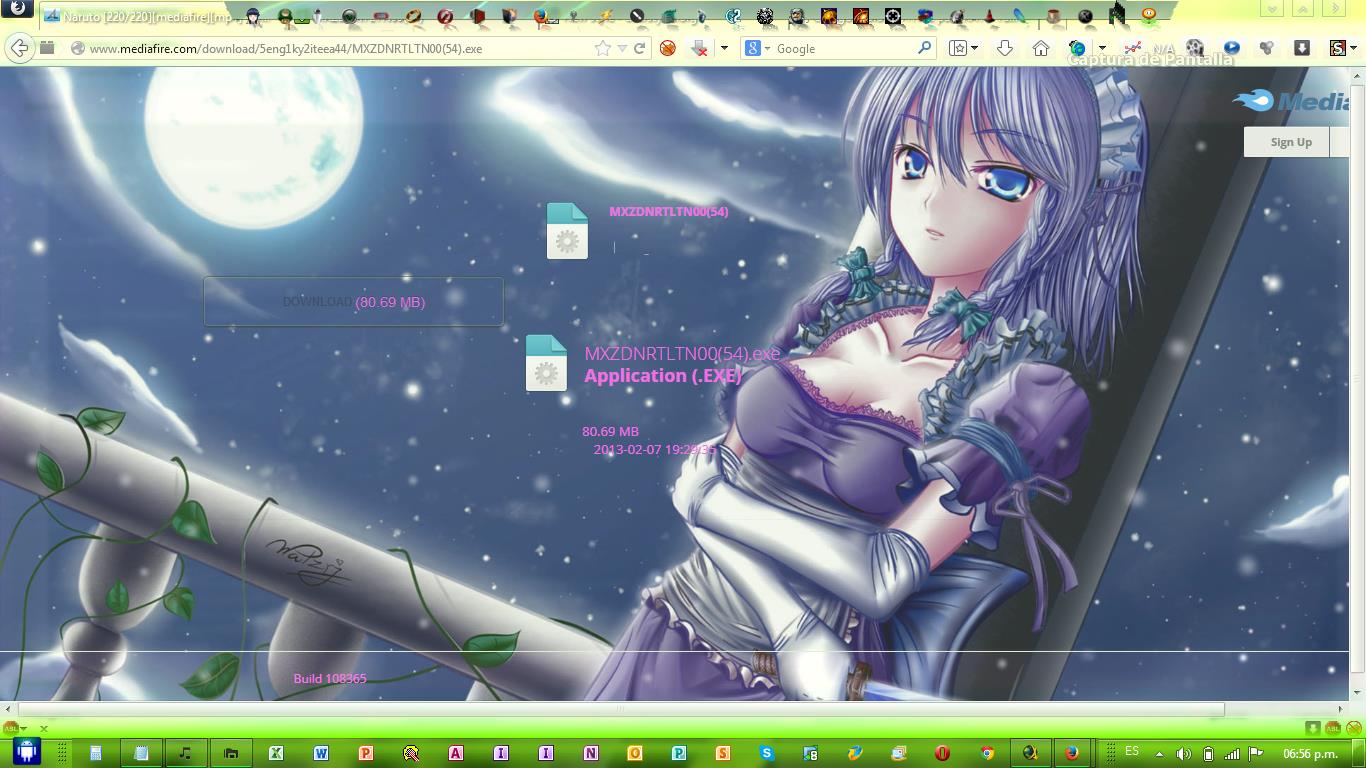
Task: Launch Skype from the taskbar
Action: coord(766,752)
